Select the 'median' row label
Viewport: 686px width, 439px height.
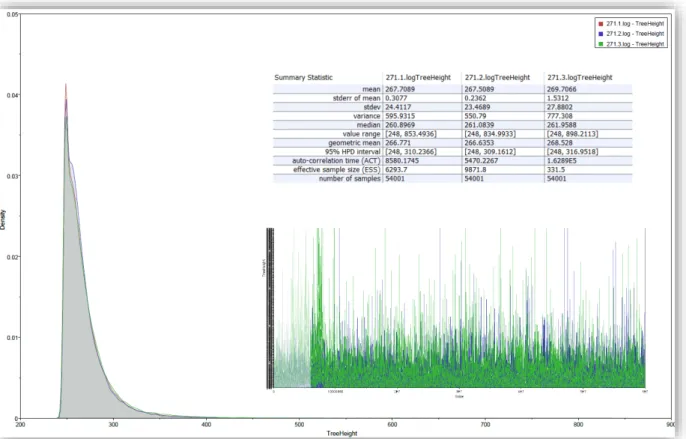[369, 125]
